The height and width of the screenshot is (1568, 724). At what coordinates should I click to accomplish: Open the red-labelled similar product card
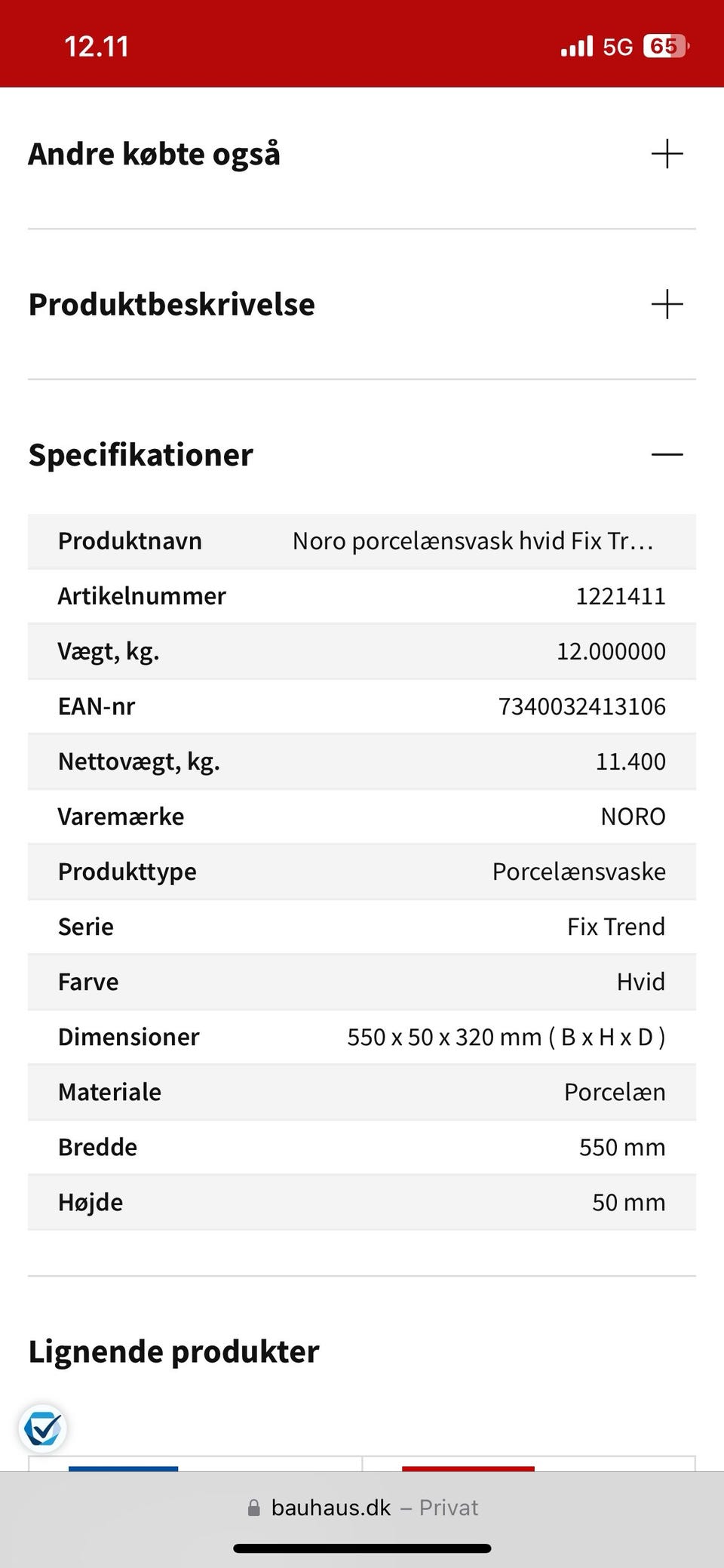(528, 1464)
